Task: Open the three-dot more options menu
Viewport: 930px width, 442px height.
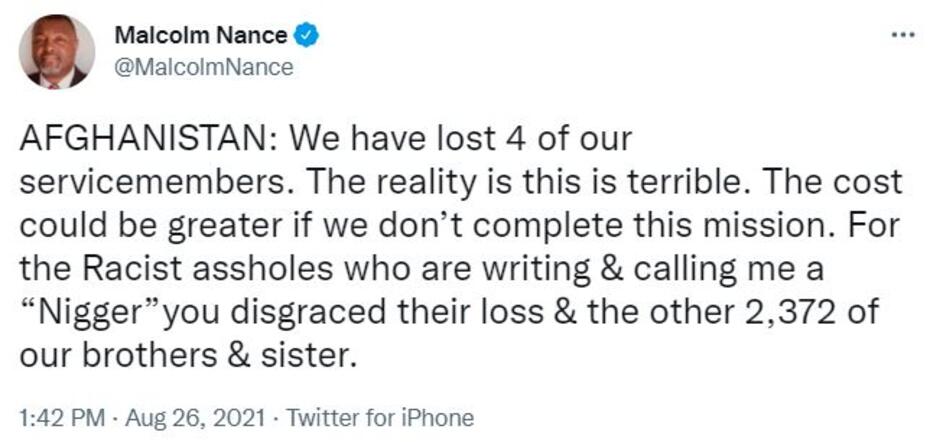Action: pyautogui.click(x=902, y=34)
